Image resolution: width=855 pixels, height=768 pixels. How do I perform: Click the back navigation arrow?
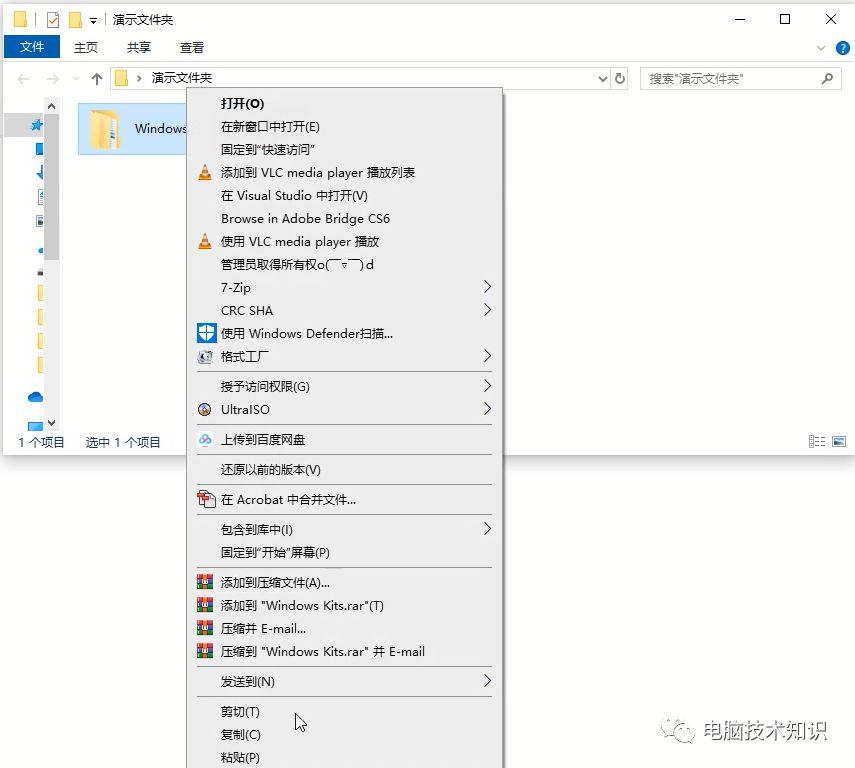click(x=23, y=79)
